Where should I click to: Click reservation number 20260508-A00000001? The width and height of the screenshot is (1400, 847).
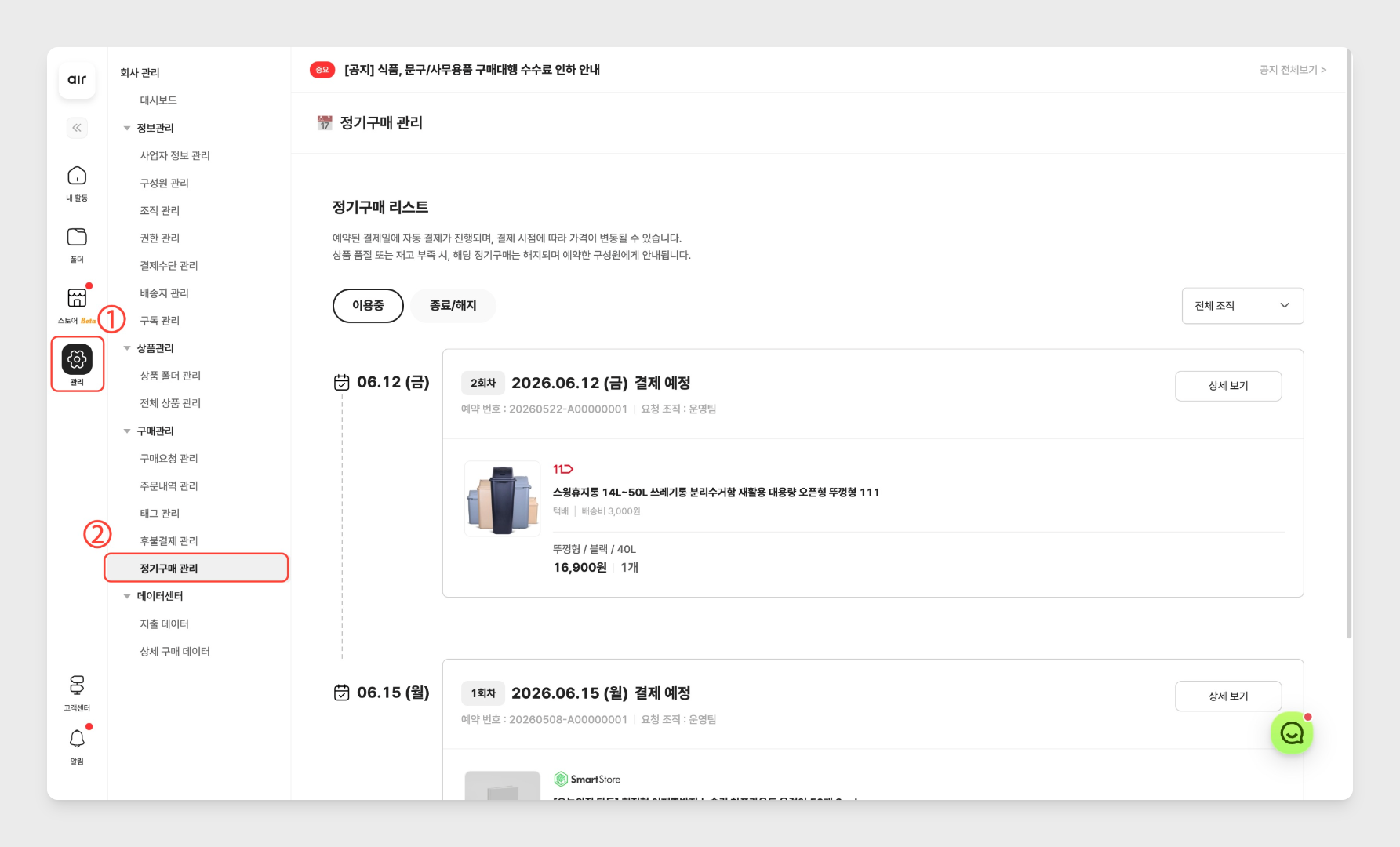569,720
